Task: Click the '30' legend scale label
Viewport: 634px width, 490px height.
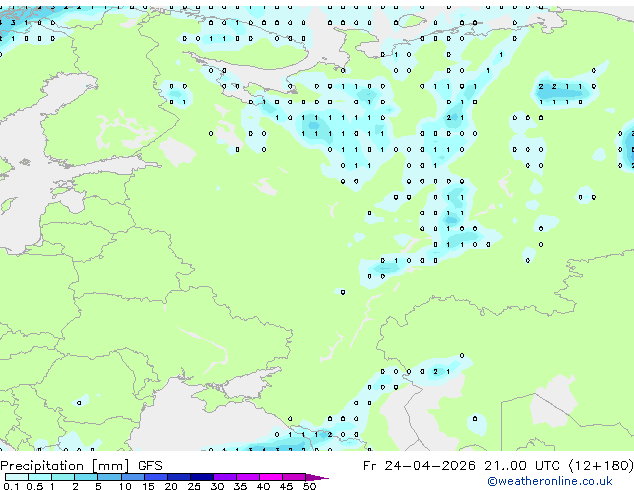Action: [x=217, y=486]
